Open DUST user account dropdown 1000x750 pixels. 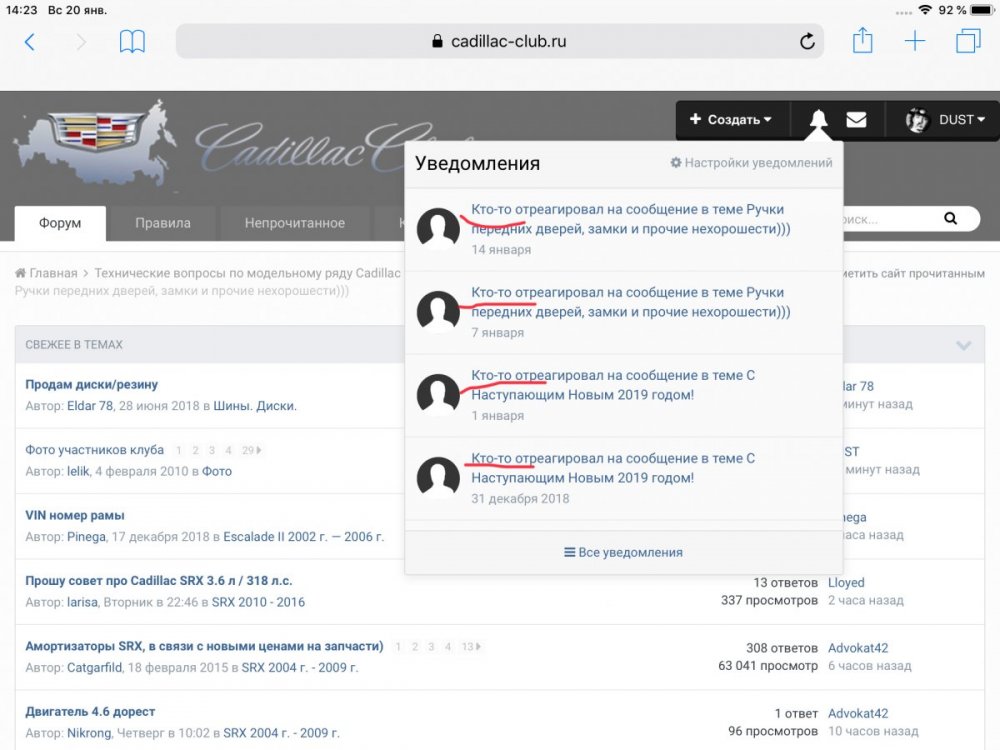tap(946, 120)
